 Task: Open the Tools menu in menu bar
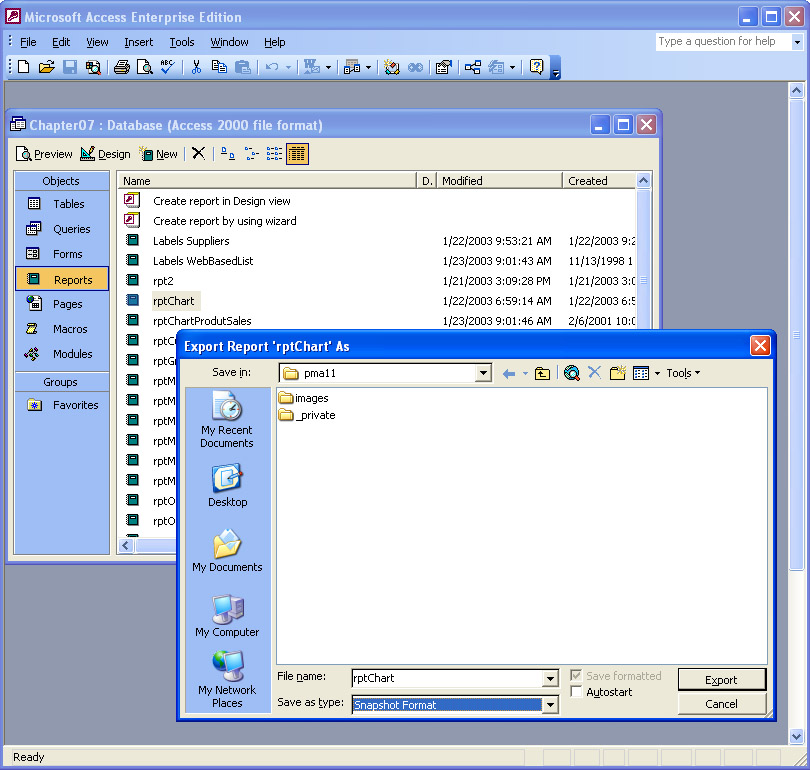[x=182, y=42]
